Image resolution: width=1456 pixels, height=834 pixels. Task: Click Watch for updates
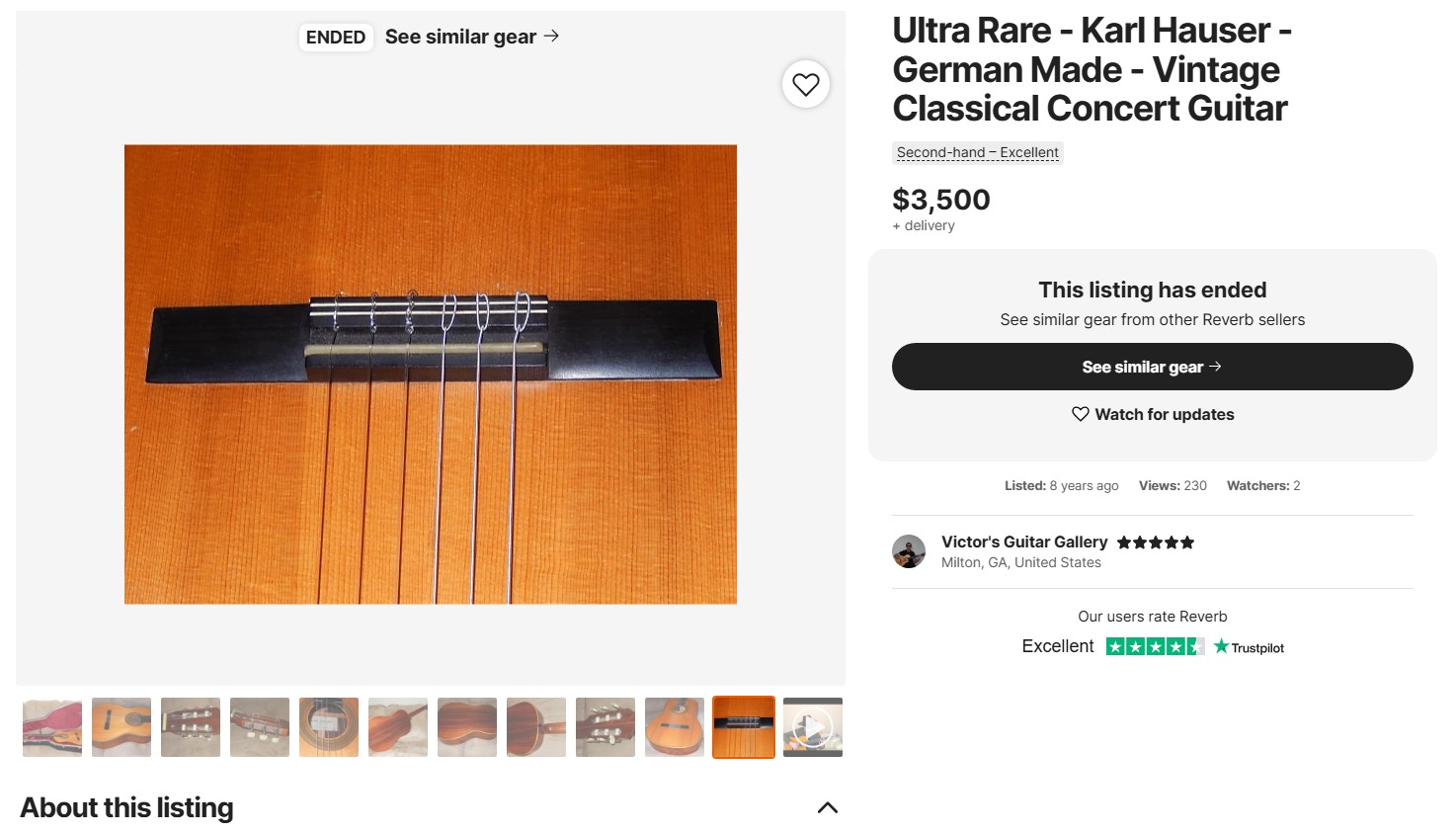pyautogui.click(x=1164, y=414)
